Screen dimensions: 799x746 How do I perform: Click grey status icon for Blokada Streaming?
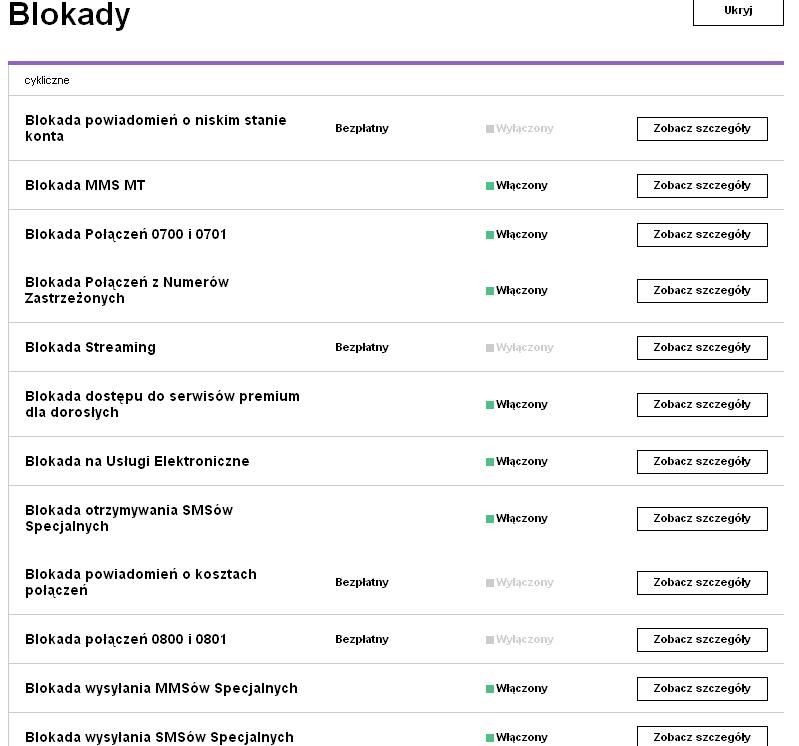490,348
